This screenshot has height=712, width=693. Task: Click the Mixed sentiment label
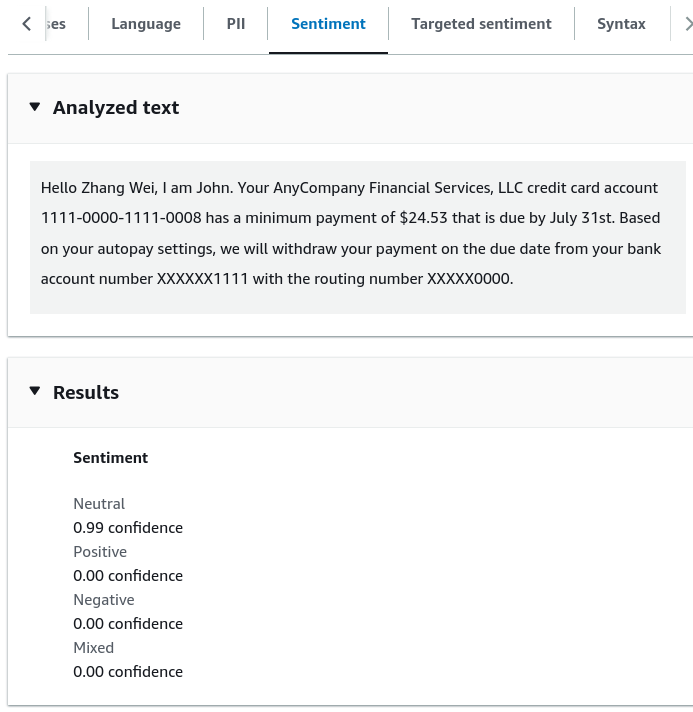coord(94,648)
